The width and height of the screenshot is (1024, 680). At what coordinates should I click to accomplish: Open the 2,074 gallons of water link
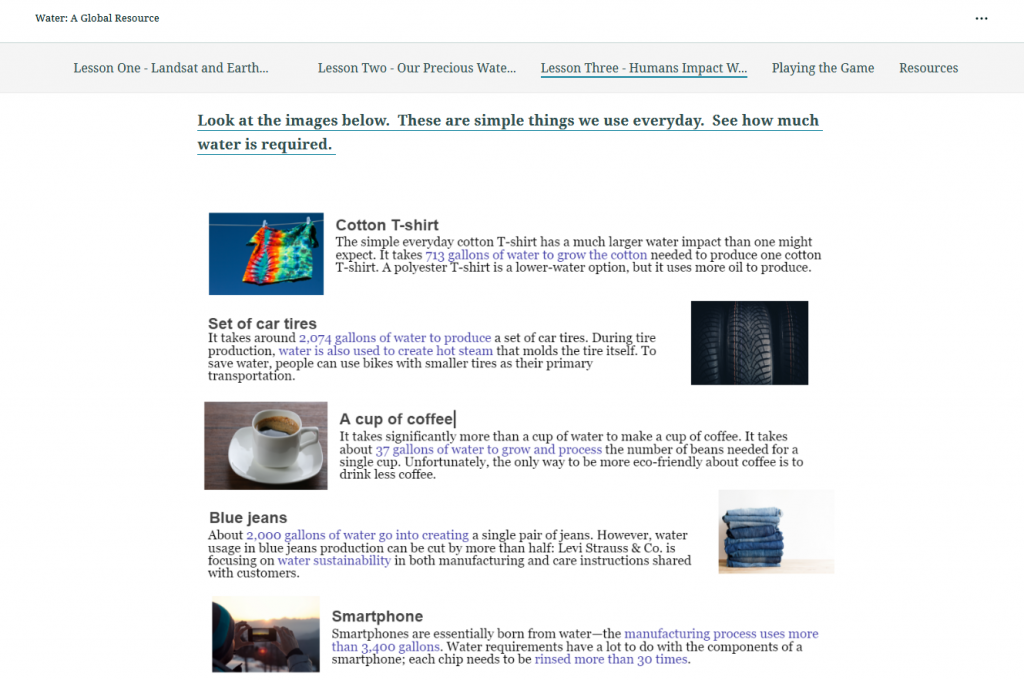(395, 338)
